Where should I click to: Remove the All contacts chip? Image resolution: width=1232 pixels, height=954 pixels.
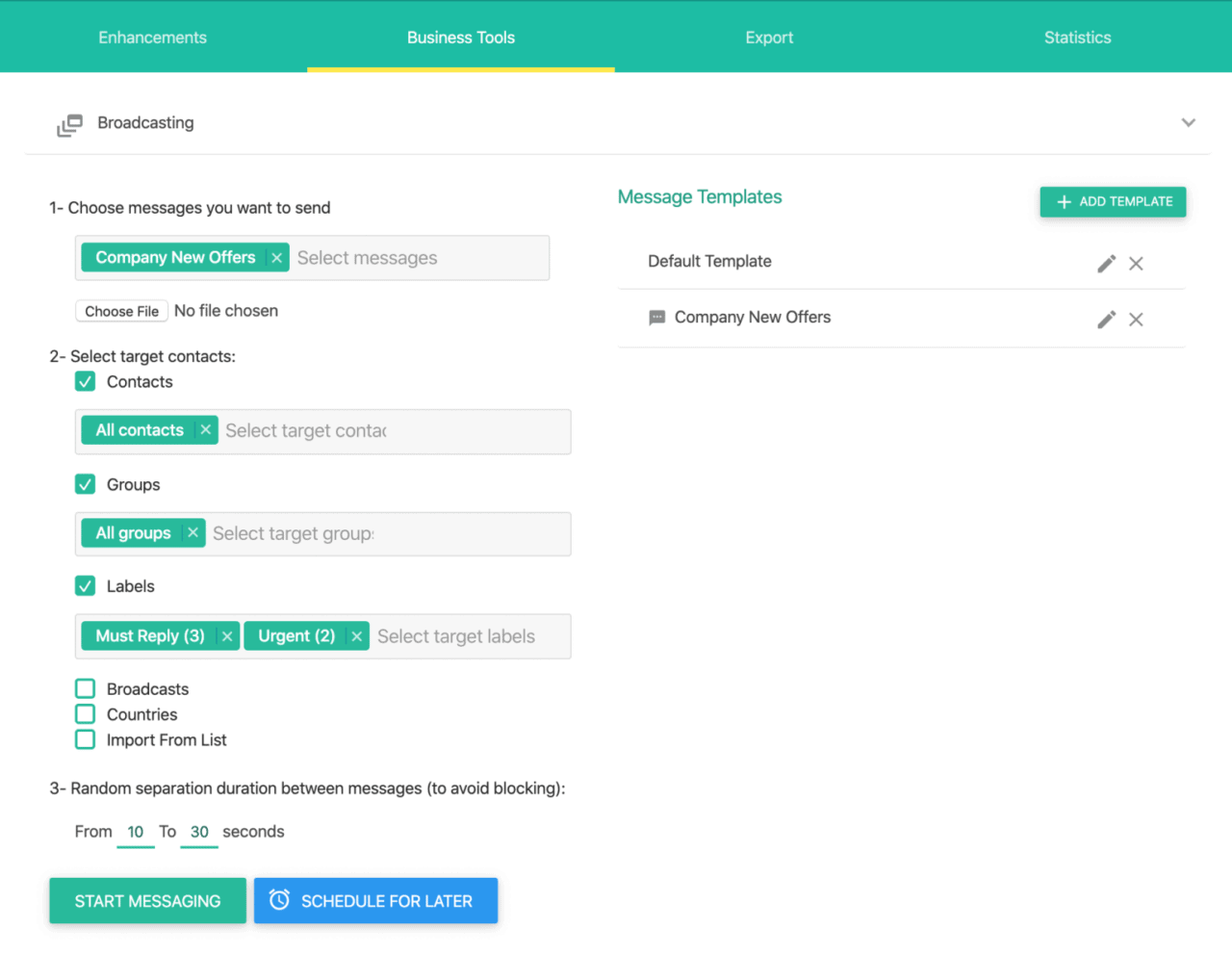tap(205, 430)
